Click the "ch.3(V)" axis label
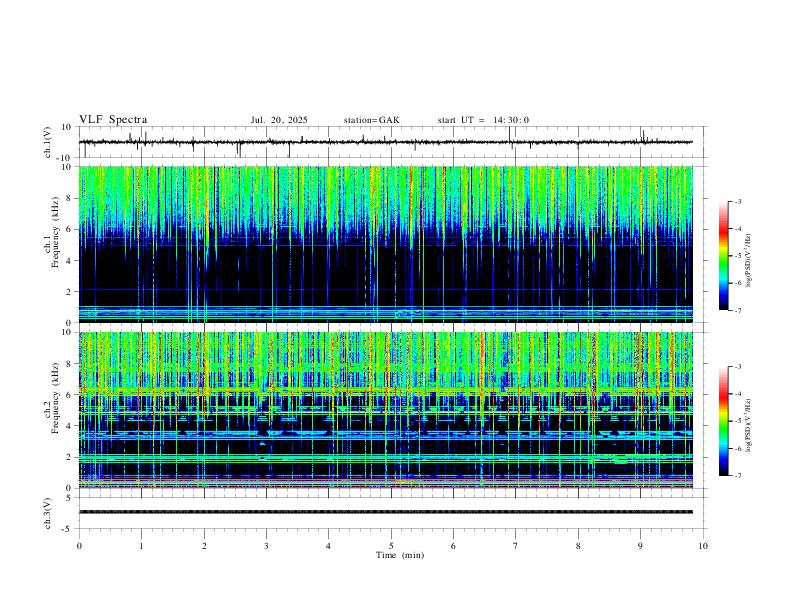Viewport: 792px width, 612px height. pos(48,513)
